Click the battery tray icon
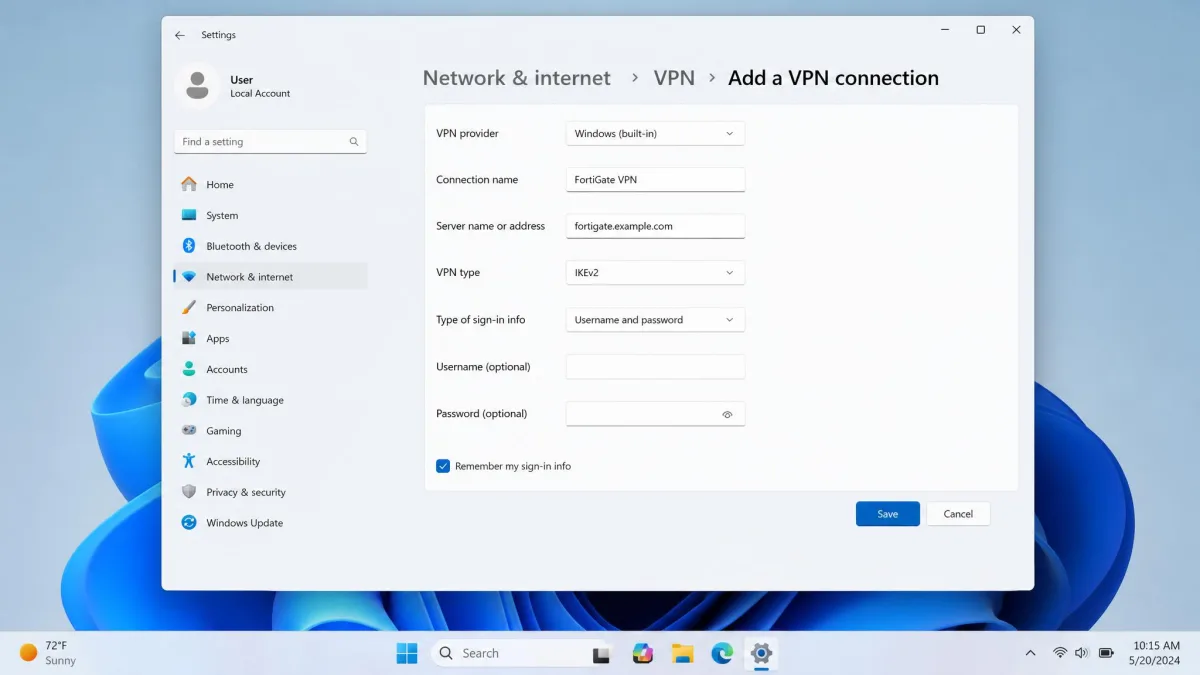The width and height of the screenshot is (1200, 675). (x=1106, y=653)
